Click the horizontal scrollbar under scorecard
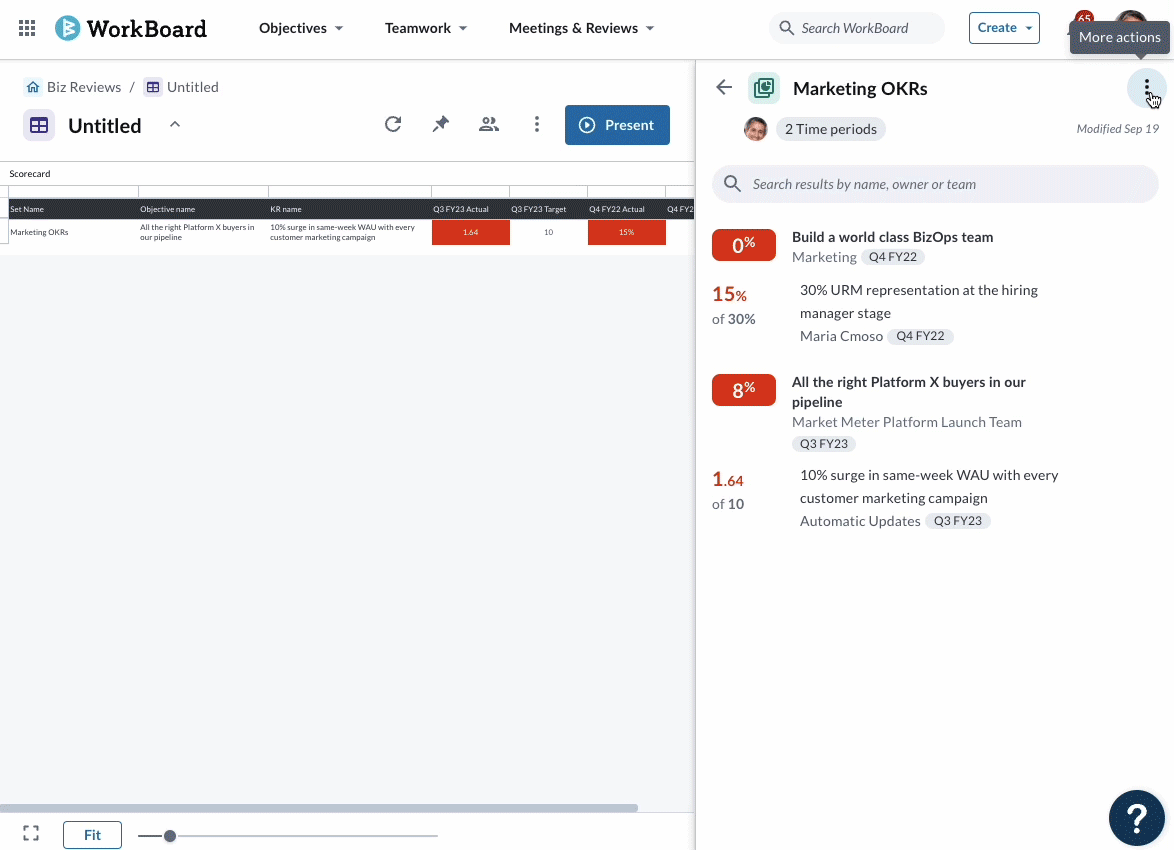The height and width of the screenshot is (850, 1174). click(x=319, y=808)
